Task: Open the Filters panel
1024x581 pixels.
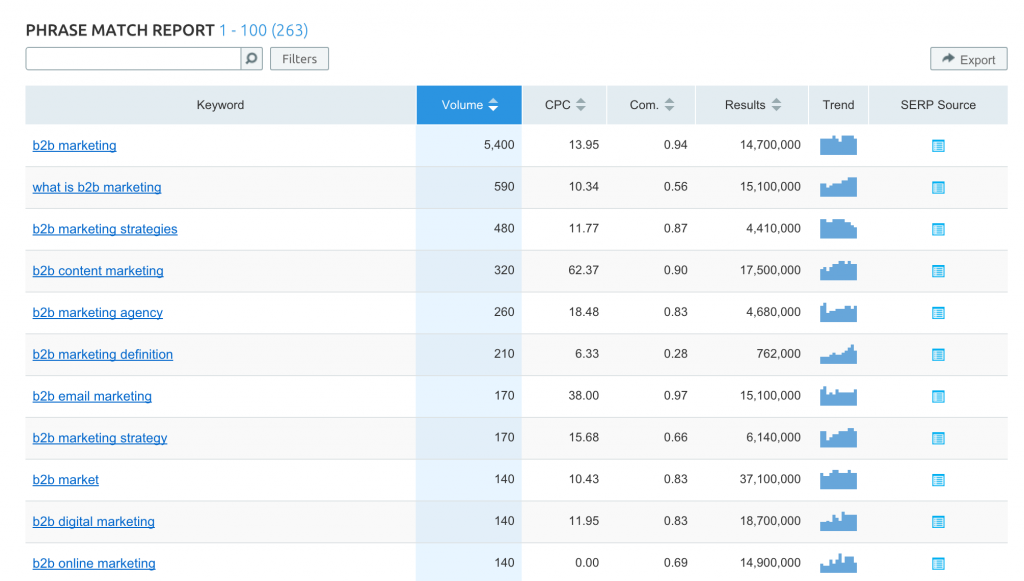Action: (299, 59)
